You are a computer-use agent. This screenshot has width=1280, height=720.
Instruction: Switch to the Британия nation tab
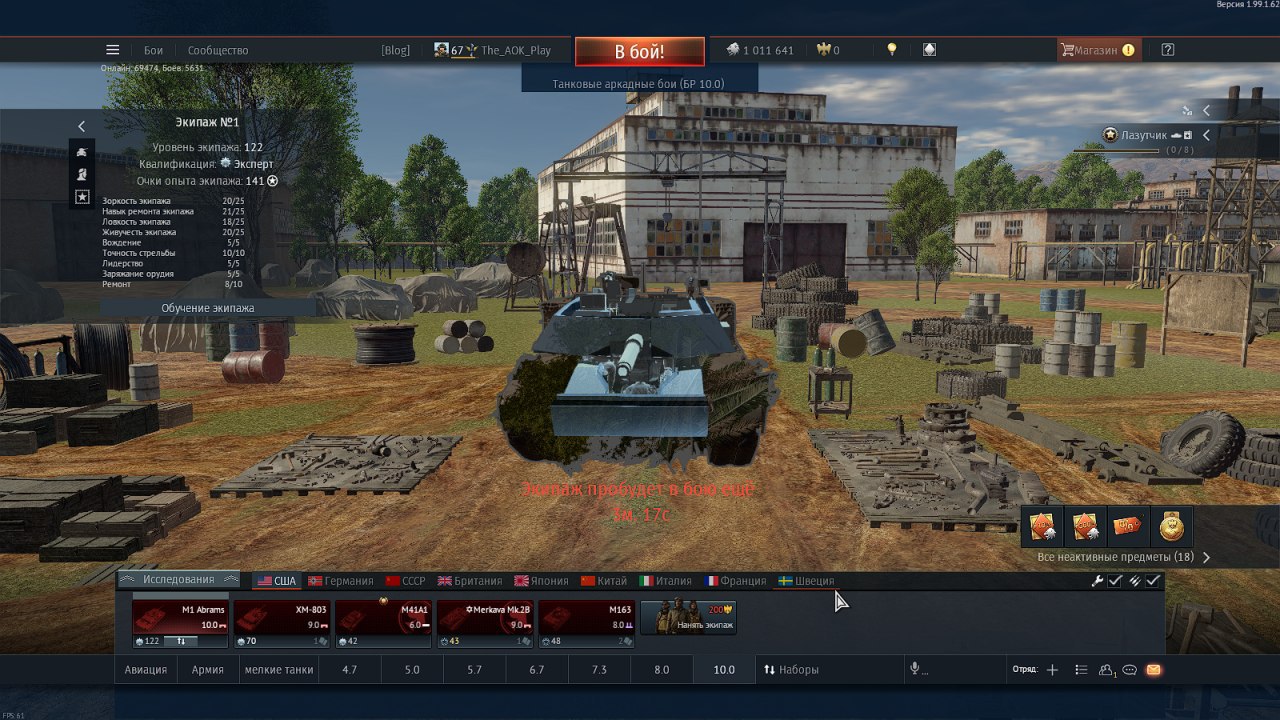click(471, 581)
